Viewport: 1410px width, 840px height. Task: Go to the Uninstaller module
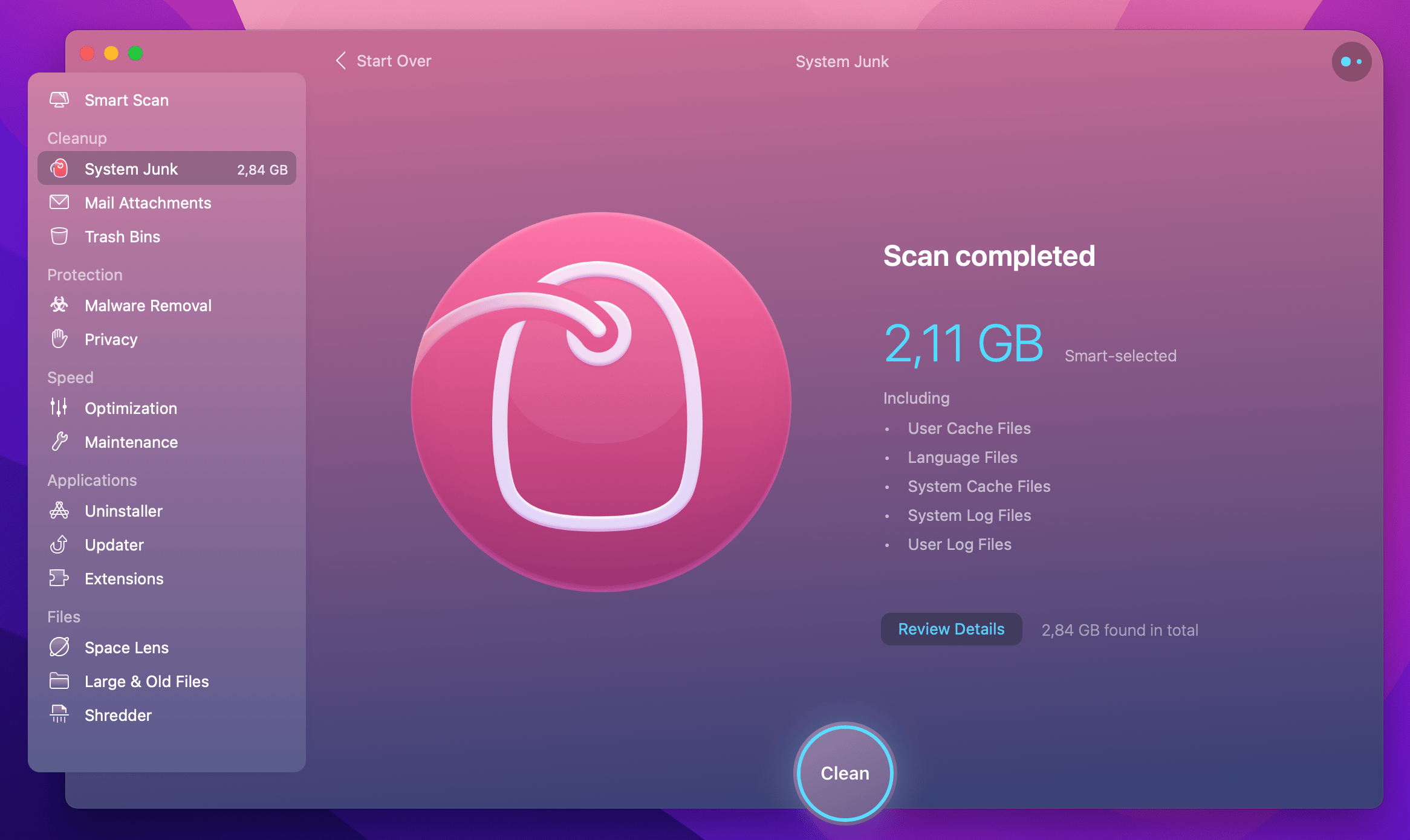click(x=167, y=511)
